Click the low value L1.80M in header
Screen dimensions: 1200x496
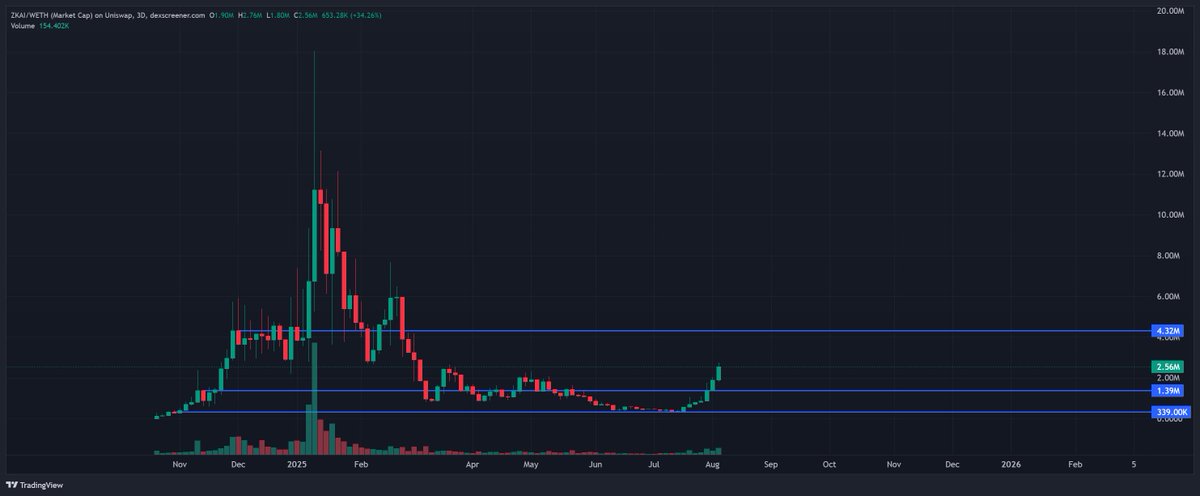click(x=276, y=16)
